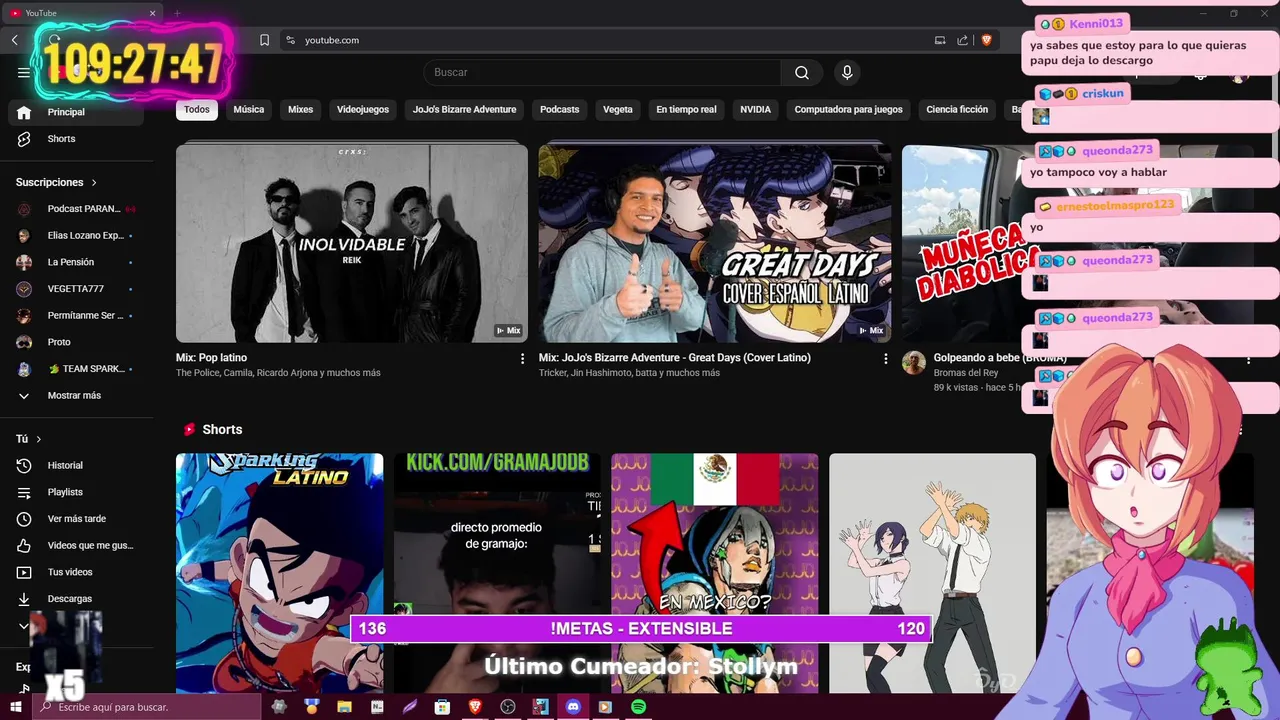Open Podcast PARAN... subscription

(x=76, y=209)
